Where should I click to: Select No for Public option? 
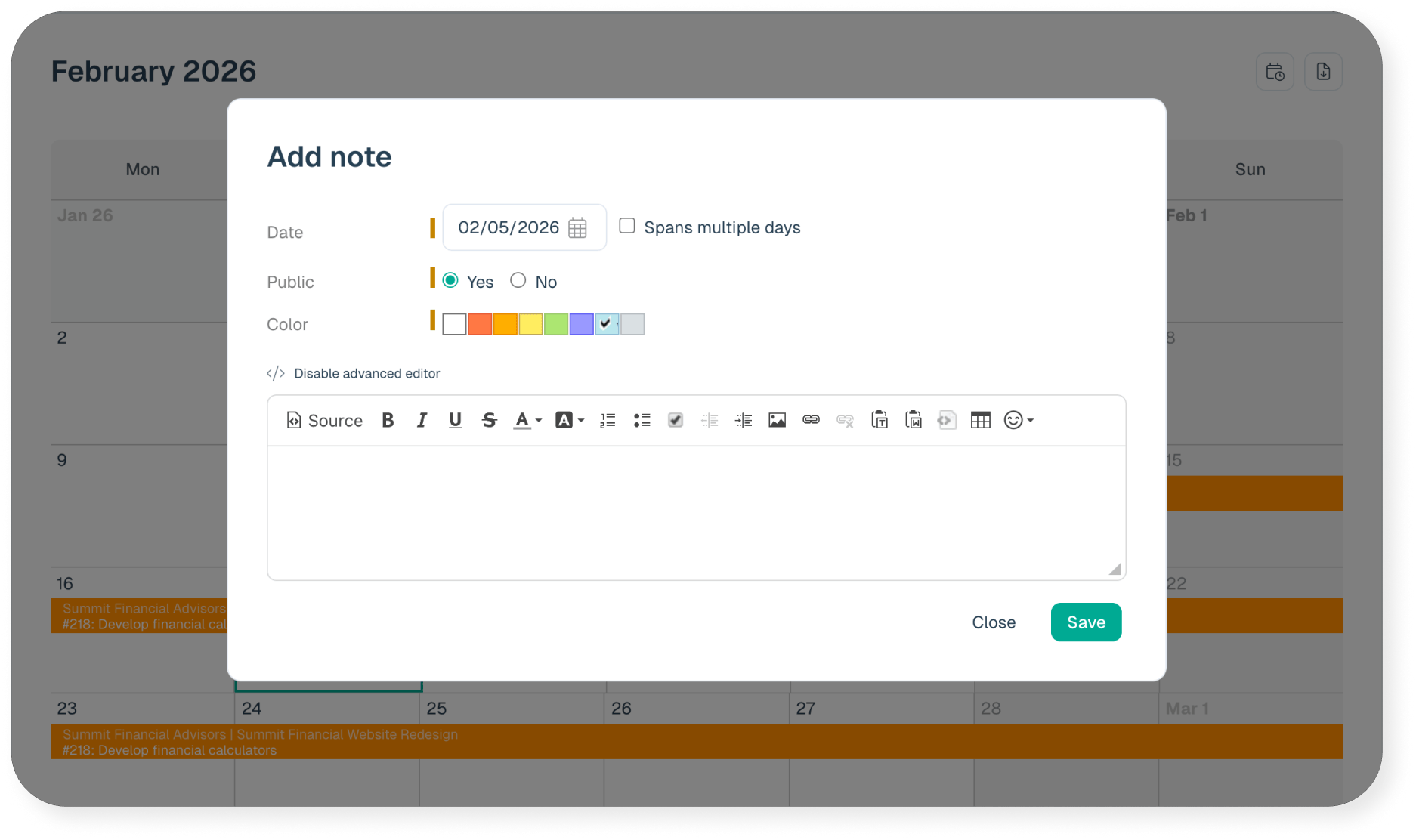(518, 280)
